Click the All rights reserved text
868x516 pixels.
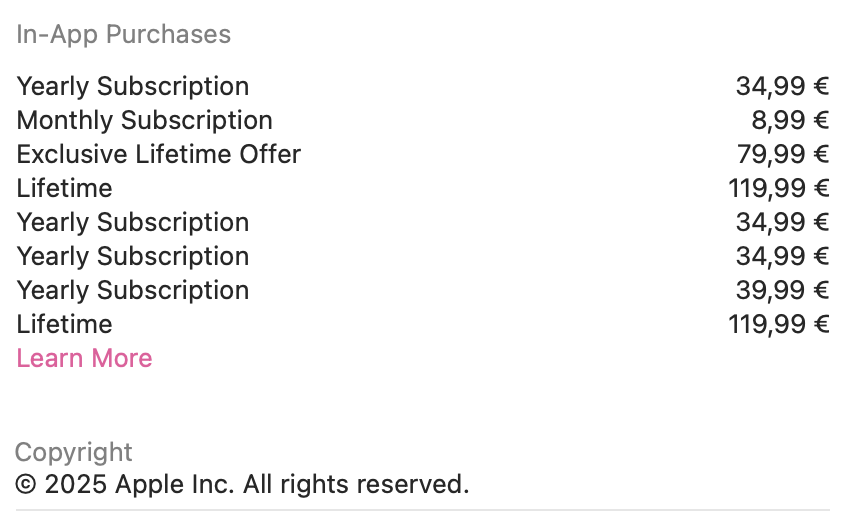(x=356, y=484)
